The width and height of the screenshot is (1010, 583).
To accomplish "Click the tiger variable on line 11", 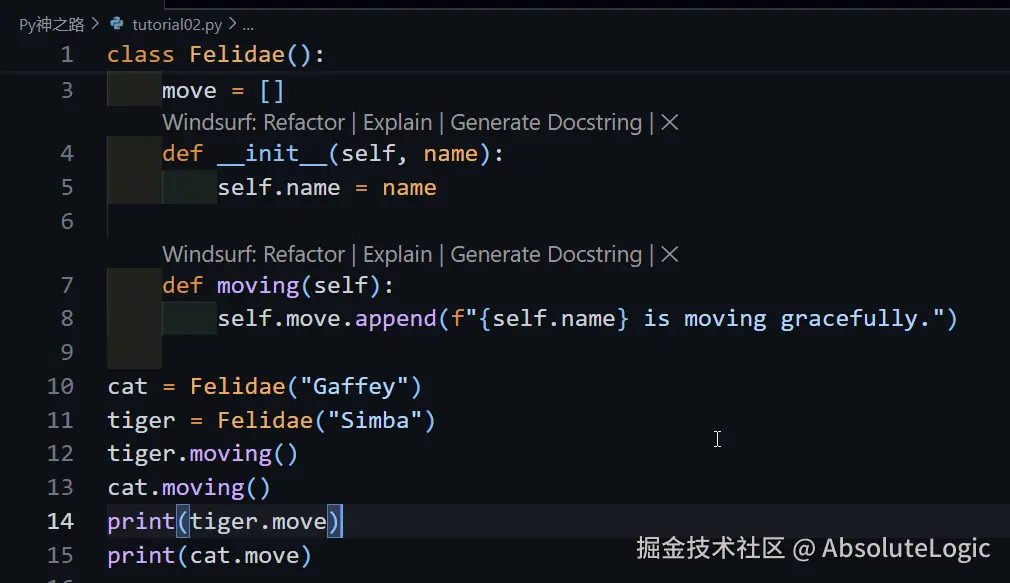I will click(141, 421).
